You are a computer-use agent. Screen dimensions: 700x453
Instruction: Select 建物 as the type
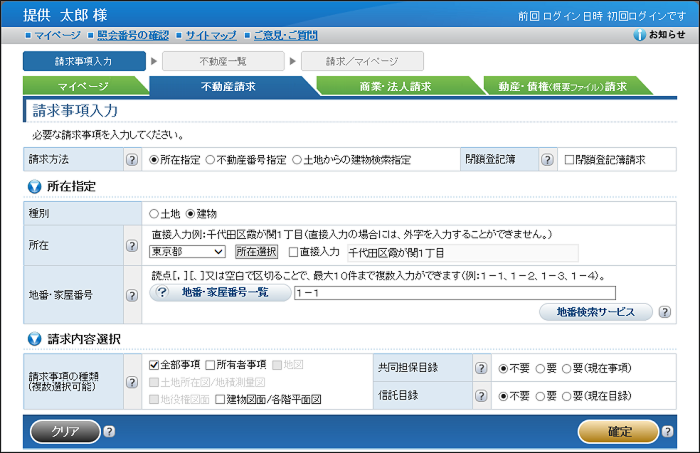pyautogui.click(x=191, y=214)
